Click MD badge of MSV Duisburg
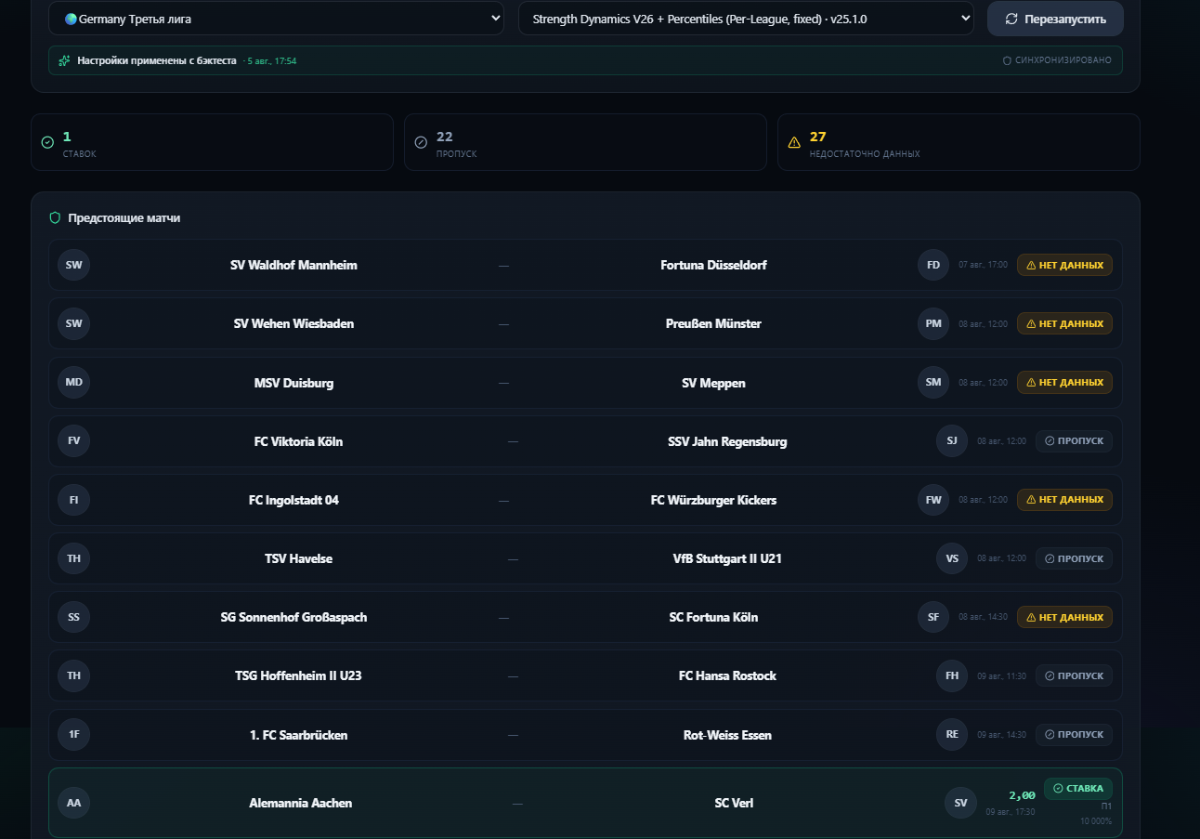1200x839 pixels. click(74, 382)
